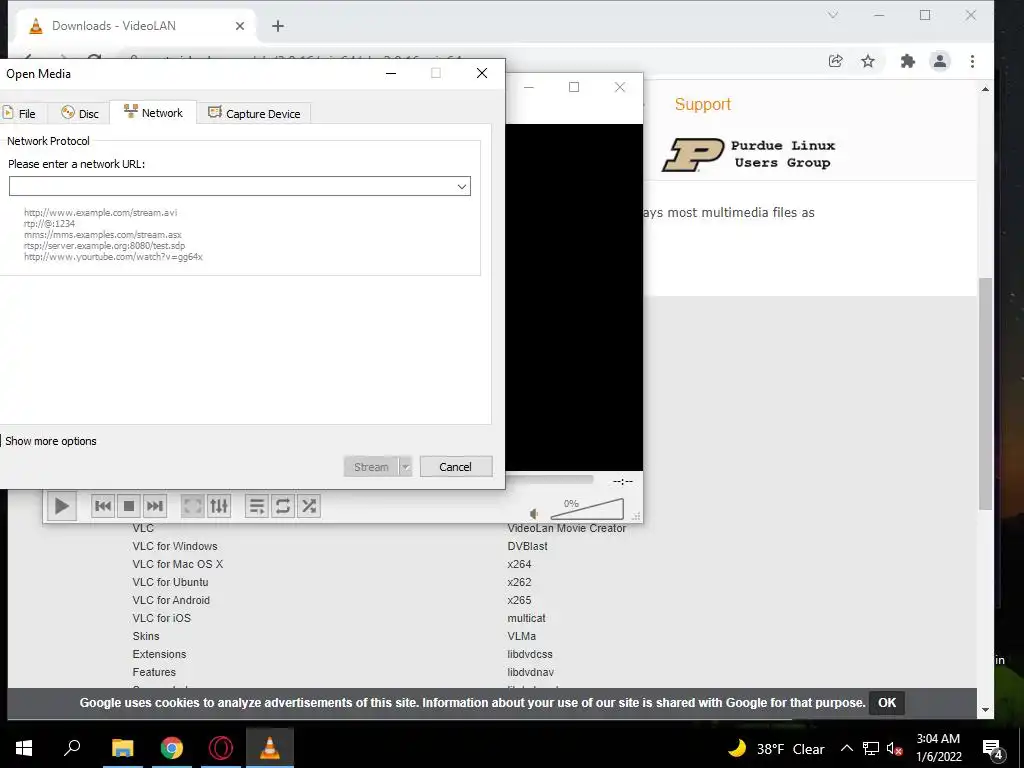Bookmark this page with star icon
The image size is (1024, 768).
pyautogui.click(x=867, y=61)
